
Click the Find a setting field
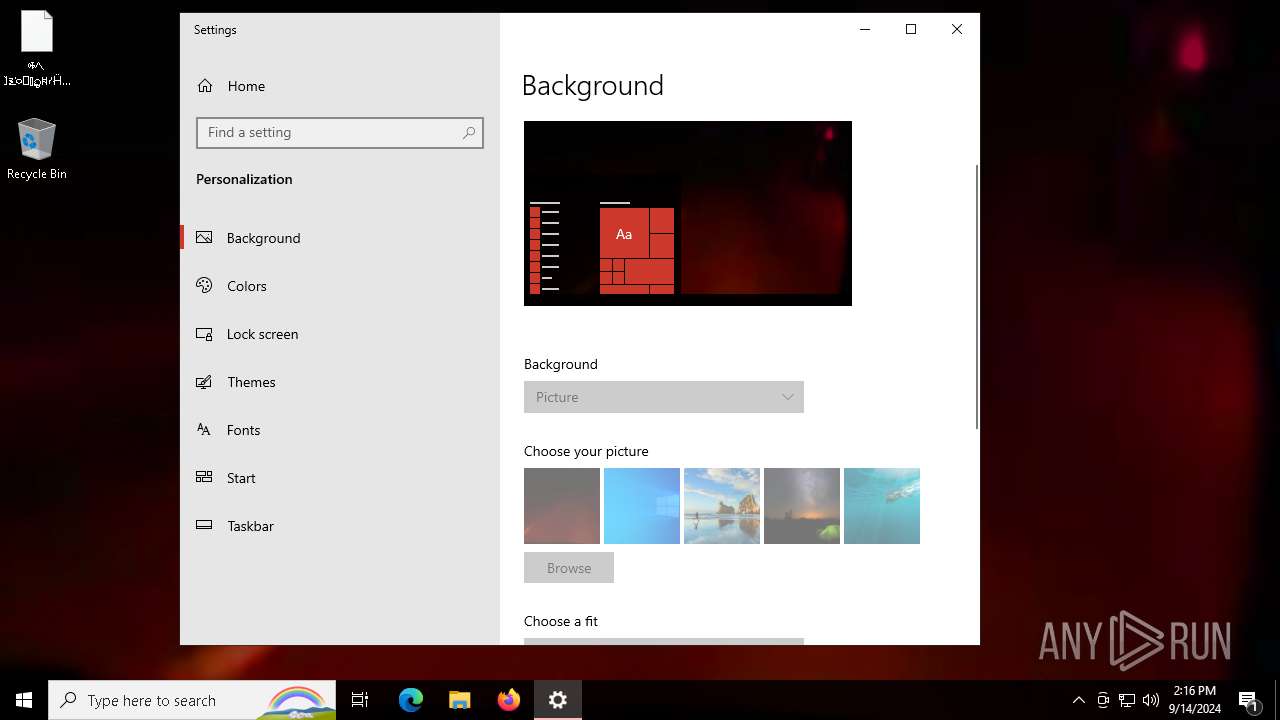coord(340,133)
